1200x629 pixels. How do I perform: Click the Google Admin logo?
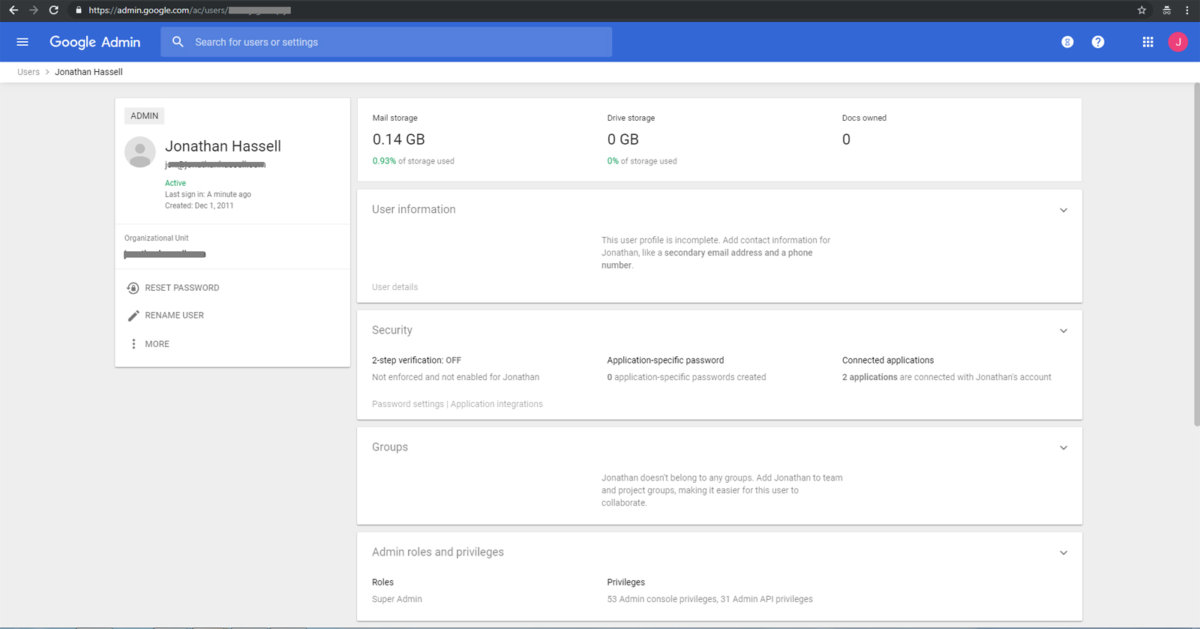click(95, 42)
